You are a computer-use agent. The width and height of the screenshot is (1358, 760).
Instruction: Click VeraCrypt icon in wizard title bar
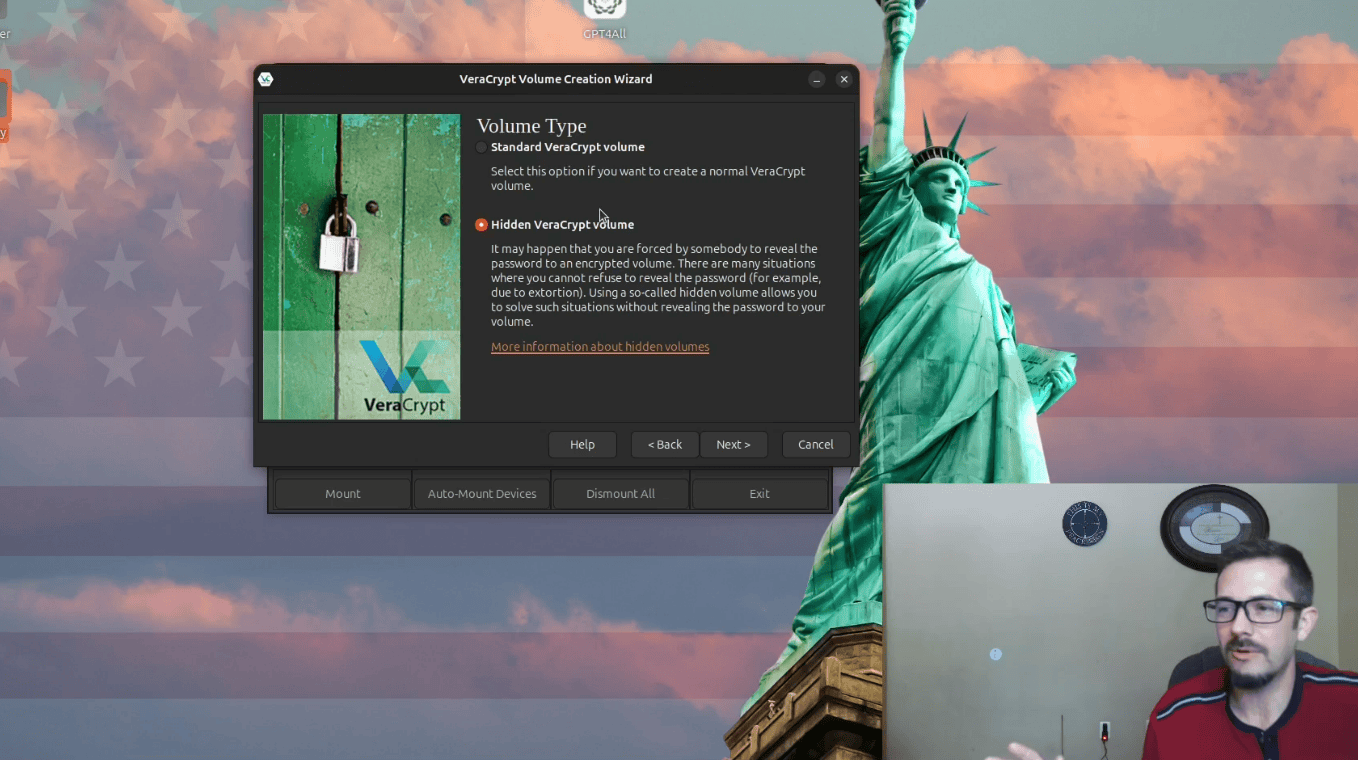coord(265,79)
